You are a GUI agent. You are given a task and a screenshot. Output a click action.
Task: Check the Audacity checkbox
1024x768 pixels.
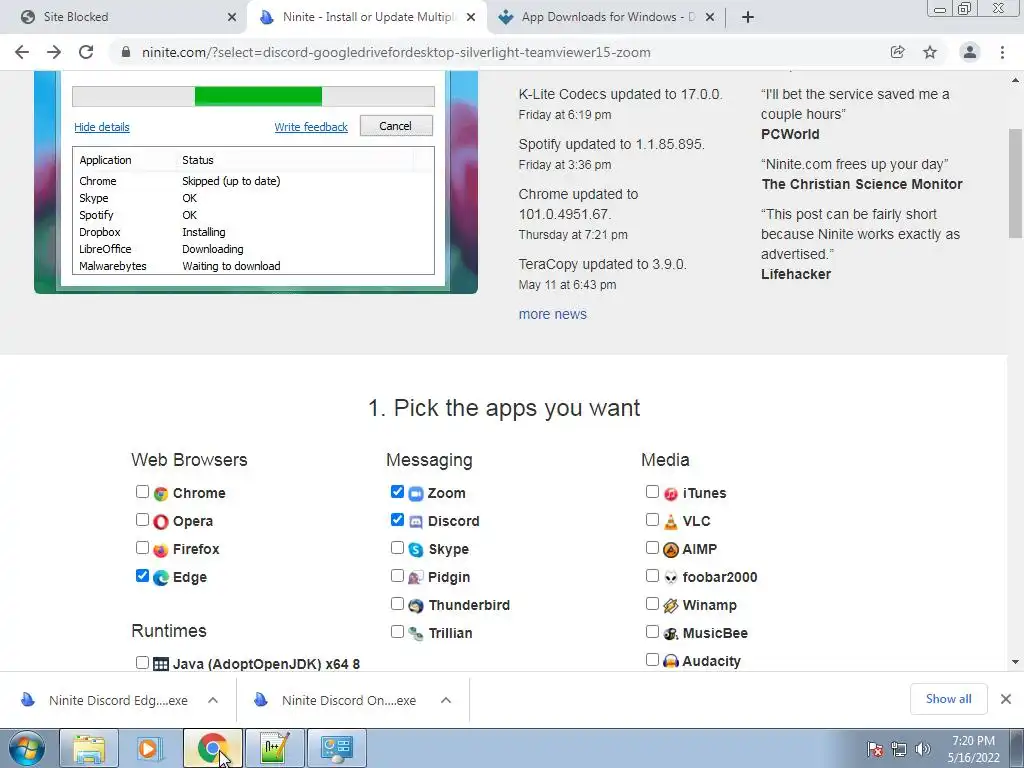point(652,660)
